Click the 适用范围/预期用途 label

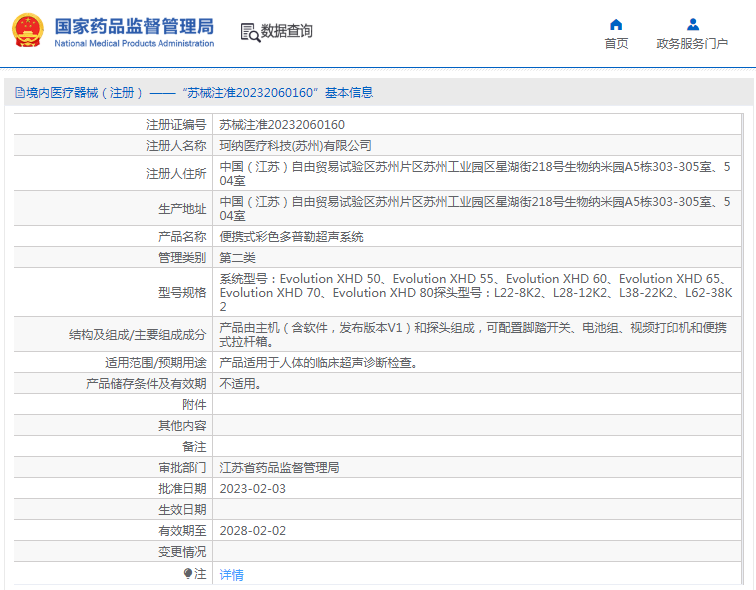point(156,362)
